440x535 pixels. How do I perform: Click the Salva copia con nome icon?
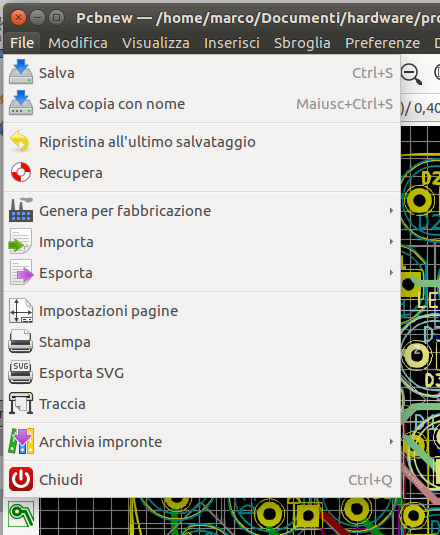tap(21, 103)
